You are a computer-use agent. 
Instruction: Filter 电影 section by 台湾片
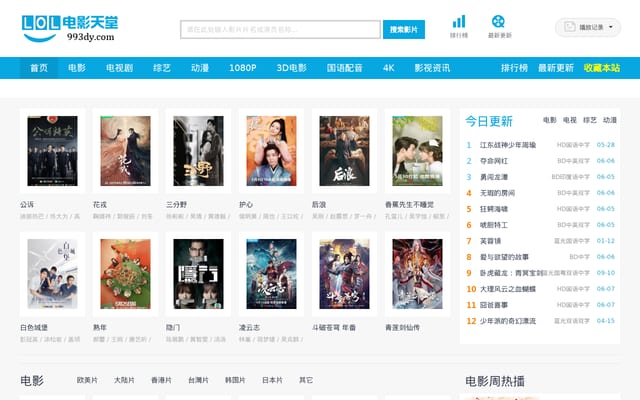[198, 380]
